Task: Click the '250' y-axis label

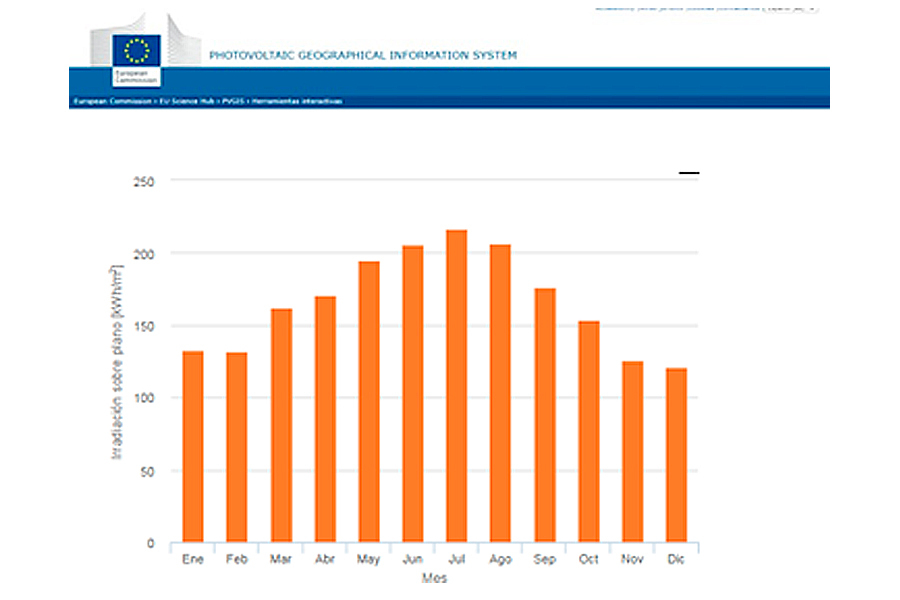Action: [144, 181]
